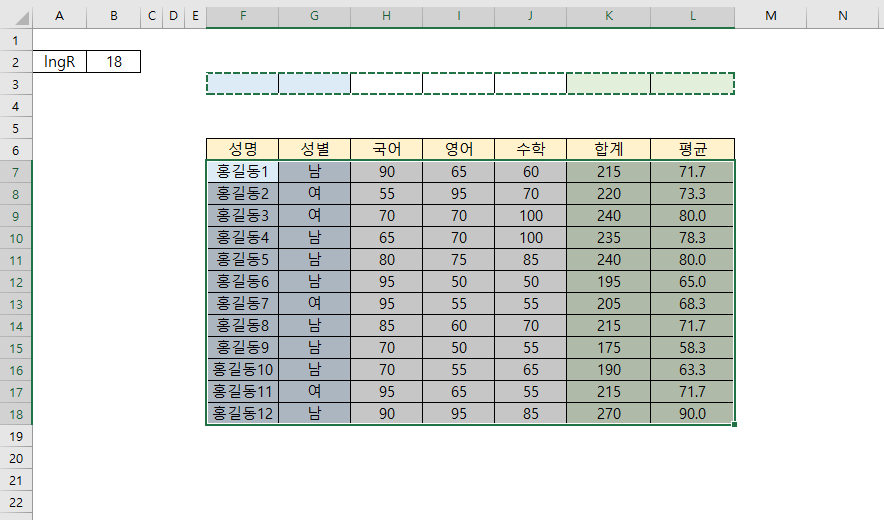This screenshot has height=520, width=884.
Task: Click the fill handle at table corner
Action: click(x=735, y=425)
